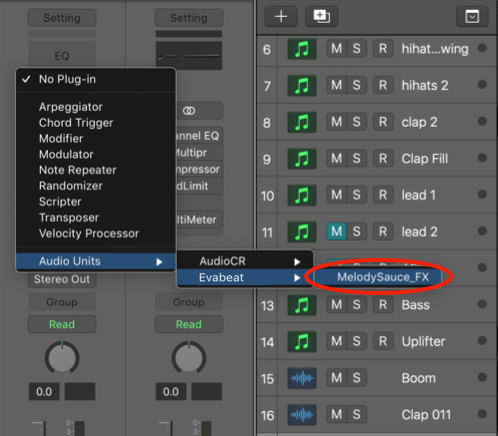The image size is (498, 436).
Task: Expand the AudioCR submenu
Action: click(x=245, y=261)
